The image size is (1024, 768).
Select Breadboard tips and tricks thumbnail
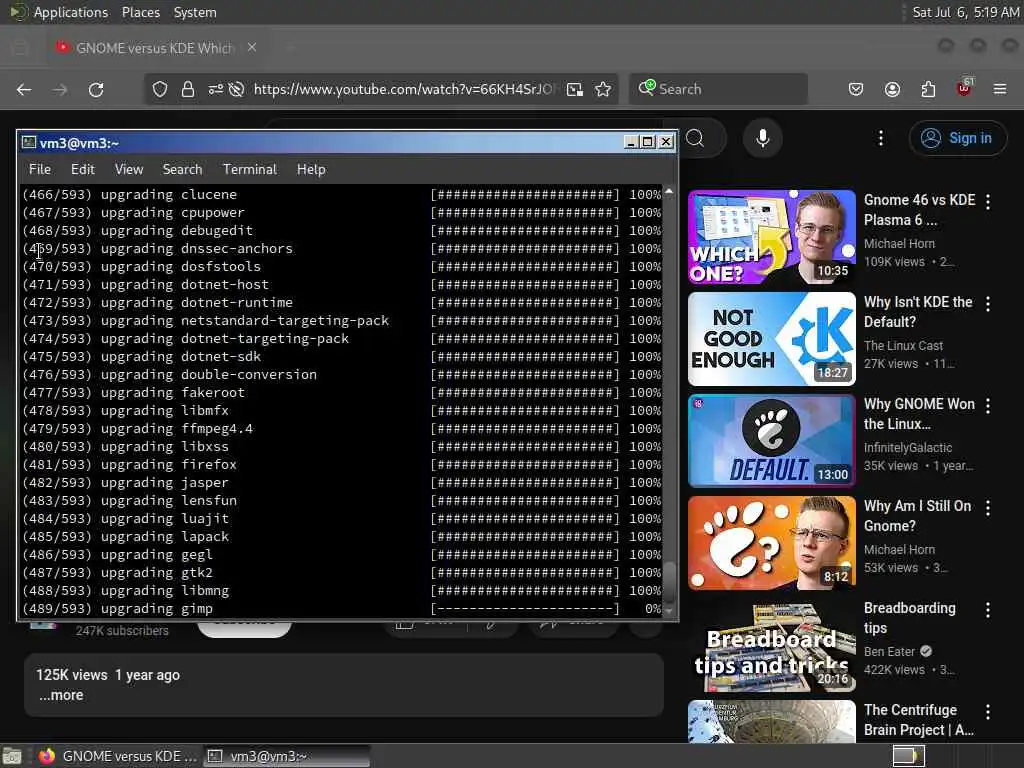(772, 645)
